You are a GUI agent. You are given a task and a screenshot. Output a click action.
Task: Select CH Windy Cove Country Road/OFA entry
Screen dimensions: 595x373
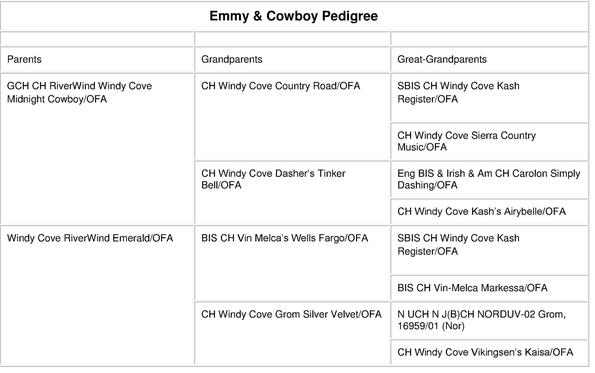(x=280, y=86)
